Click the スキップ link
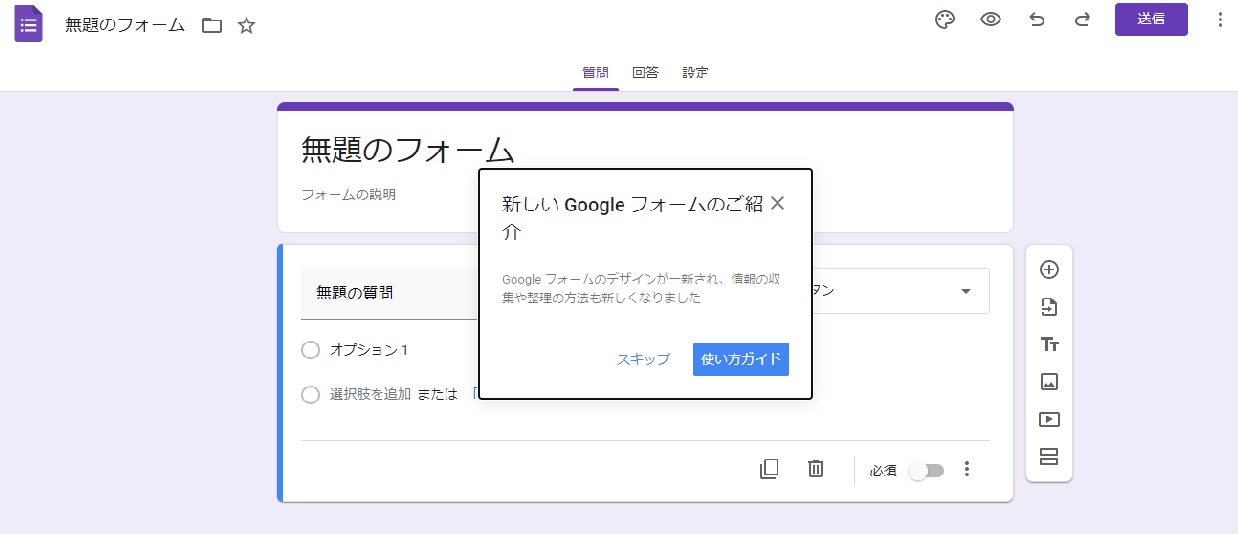 coord(643,360)
